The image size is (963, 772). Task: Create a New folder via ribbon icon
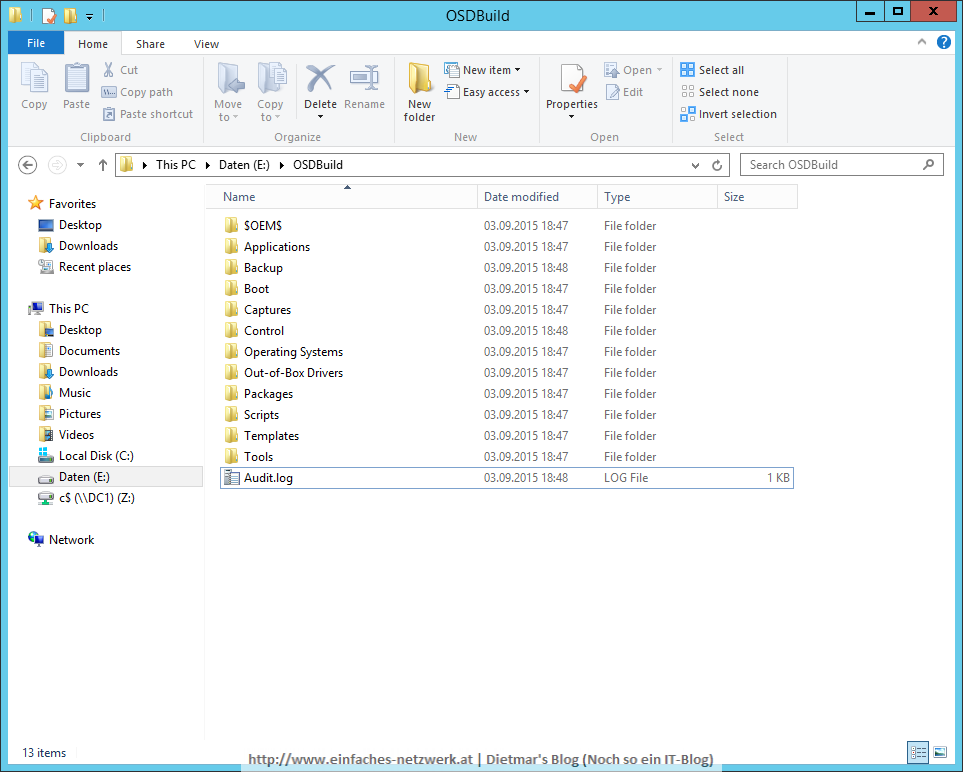click(x=419, y=79)
